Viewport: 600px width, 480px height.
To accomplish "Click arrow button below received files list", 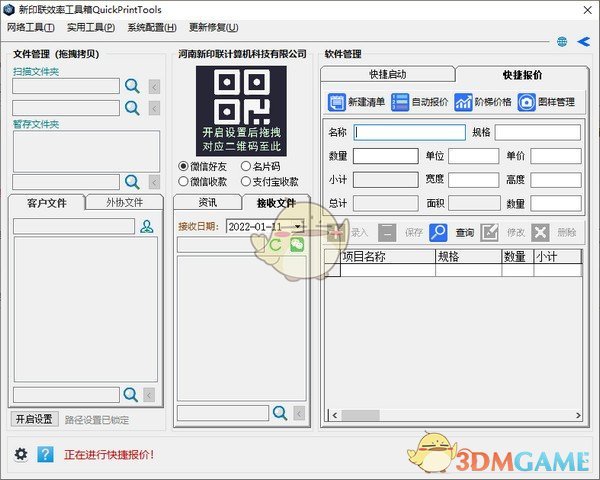I will pyautogui.click(x=299, y=413).
